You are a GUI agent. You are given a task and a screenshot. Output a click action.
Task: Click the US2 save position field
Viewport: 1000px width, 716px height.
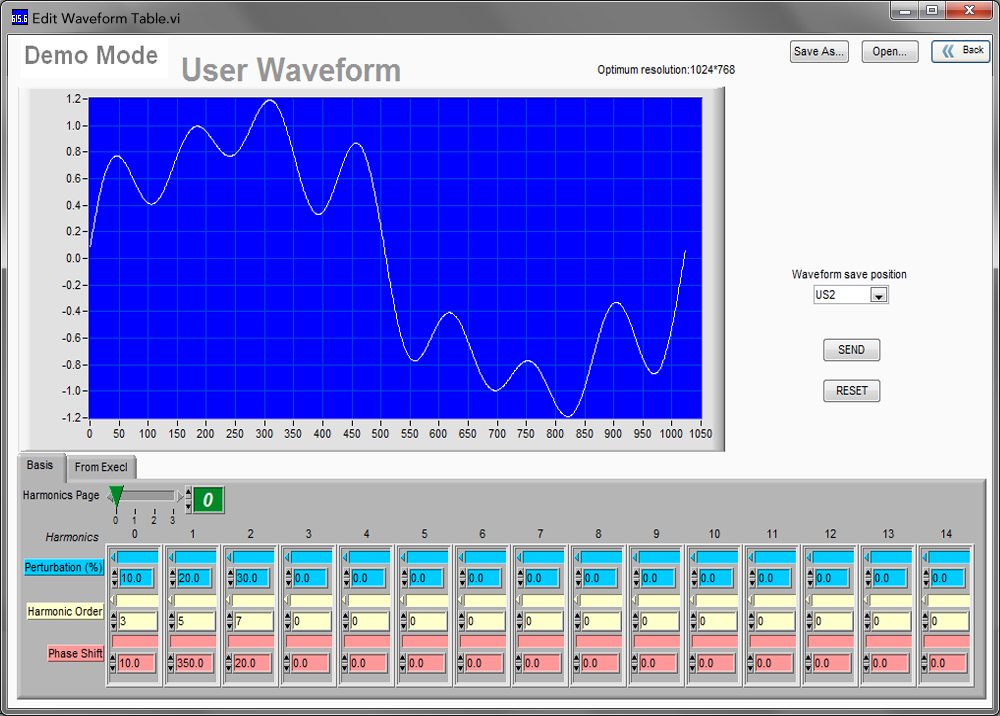click(842, 295)
